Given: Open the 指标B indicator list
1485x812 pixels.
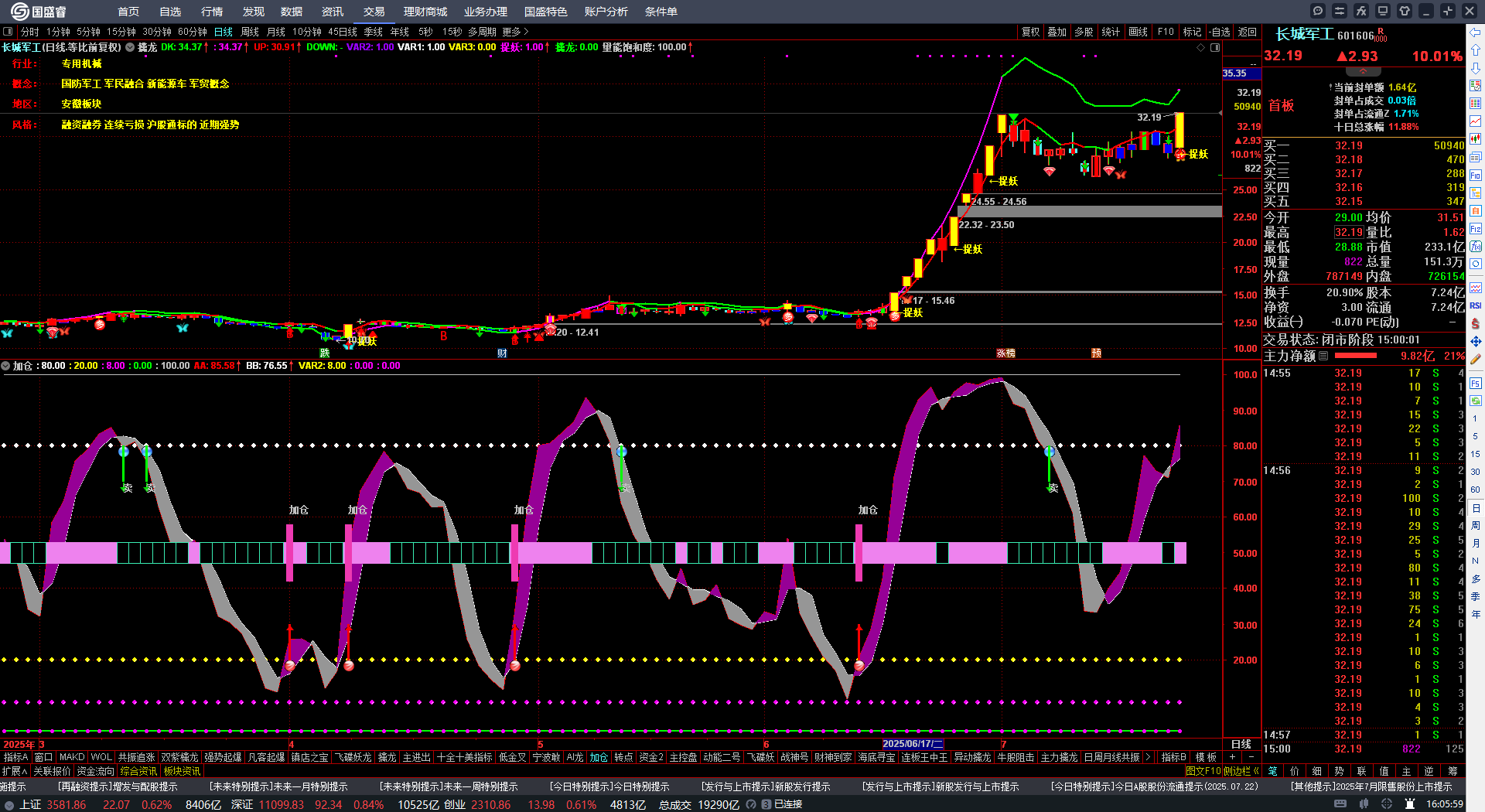Looking at the screenshot, I should (1173, 757).
